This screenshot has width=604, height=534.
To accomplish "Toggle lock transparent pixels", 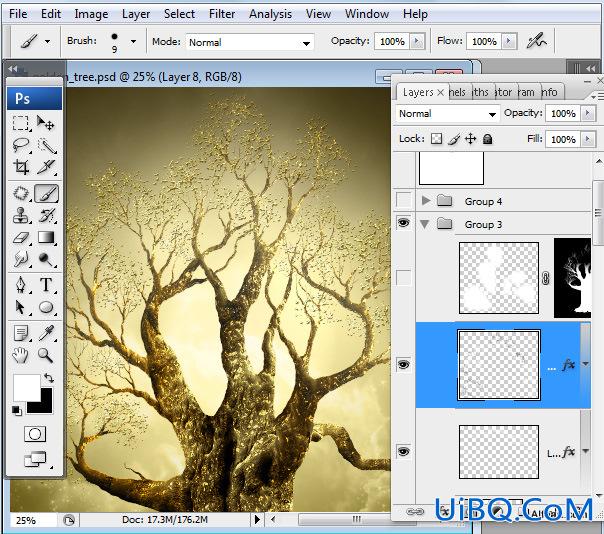I will [436, 139].
